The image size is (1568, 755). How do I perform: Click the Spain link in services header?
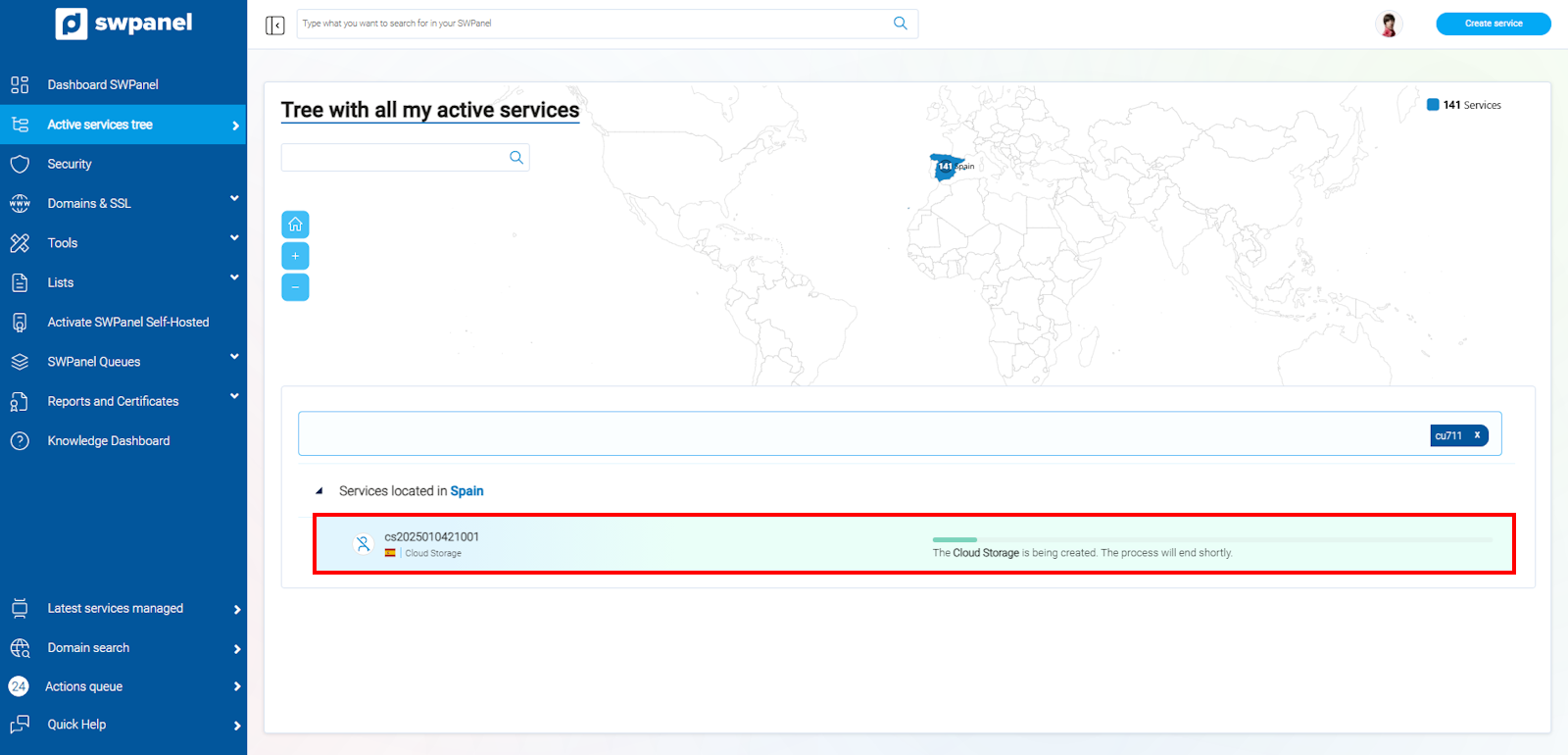pos(466,491)
